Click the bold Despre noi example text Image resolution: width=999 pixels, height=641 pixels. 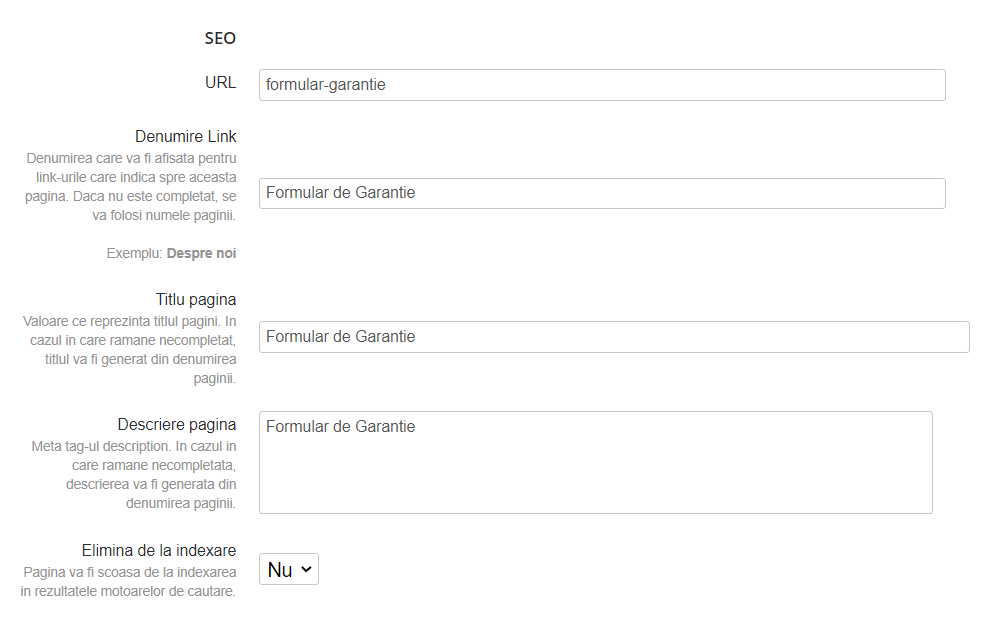[203, 253]
